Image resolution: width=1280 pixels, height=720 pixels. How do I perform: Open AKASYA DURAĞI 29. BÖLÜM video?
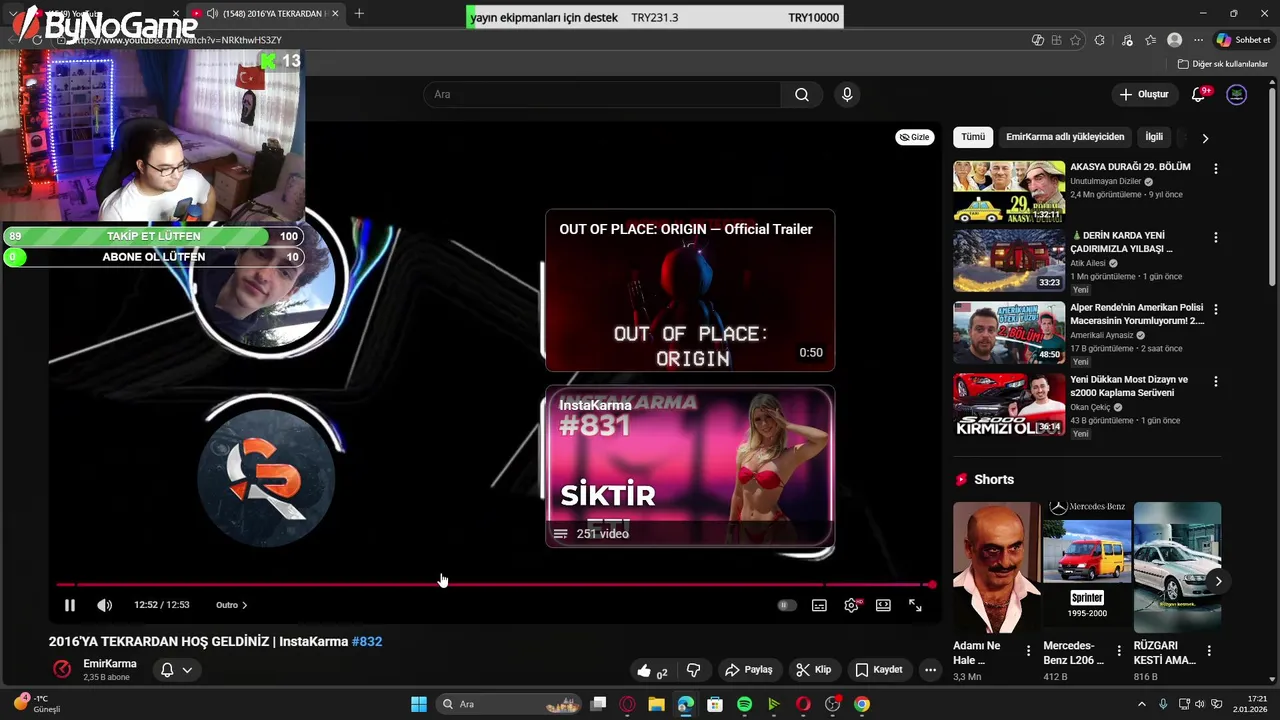coord(1009,191)
